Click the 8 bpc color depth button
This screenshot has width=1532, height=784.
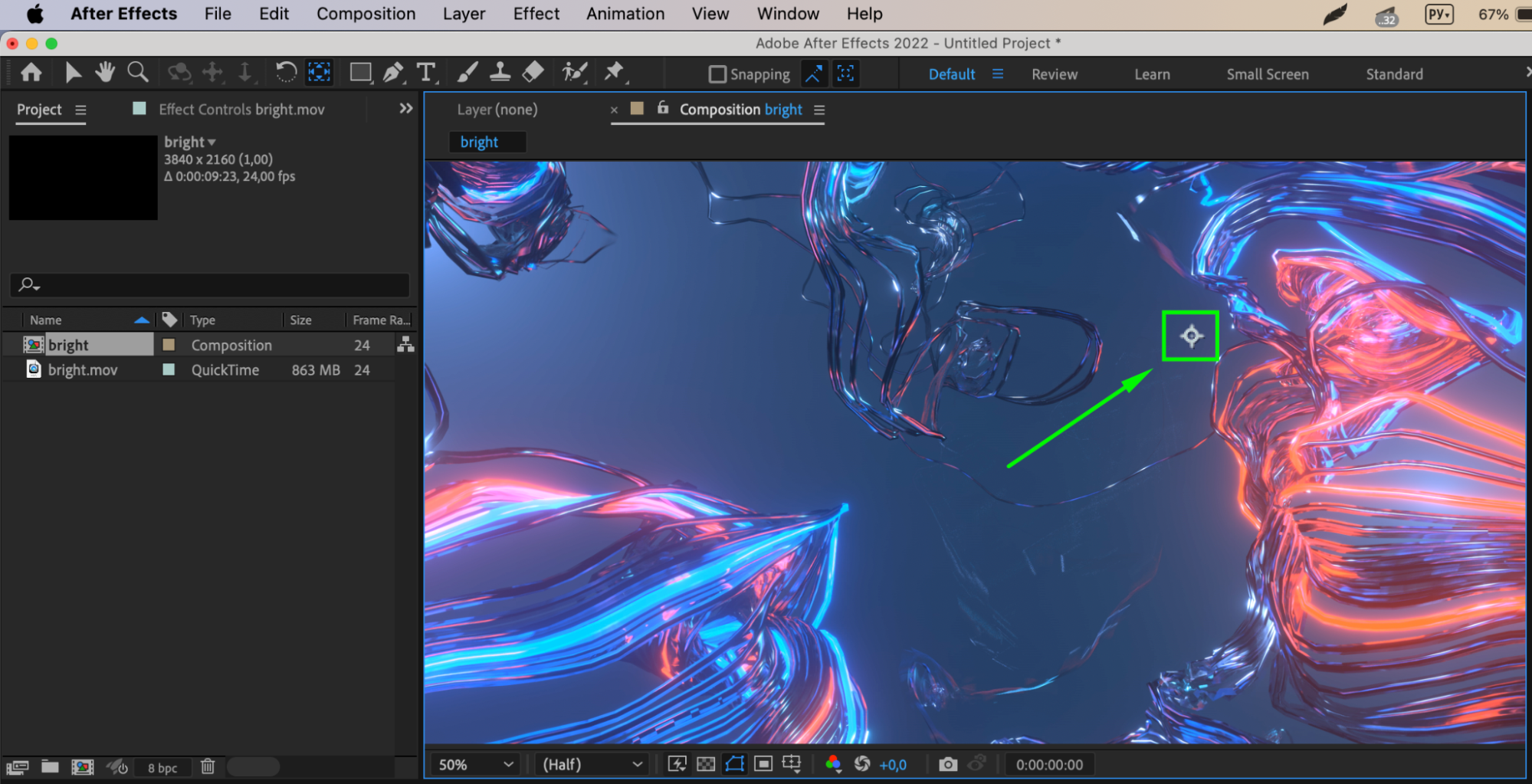click(x=162, y=767)
